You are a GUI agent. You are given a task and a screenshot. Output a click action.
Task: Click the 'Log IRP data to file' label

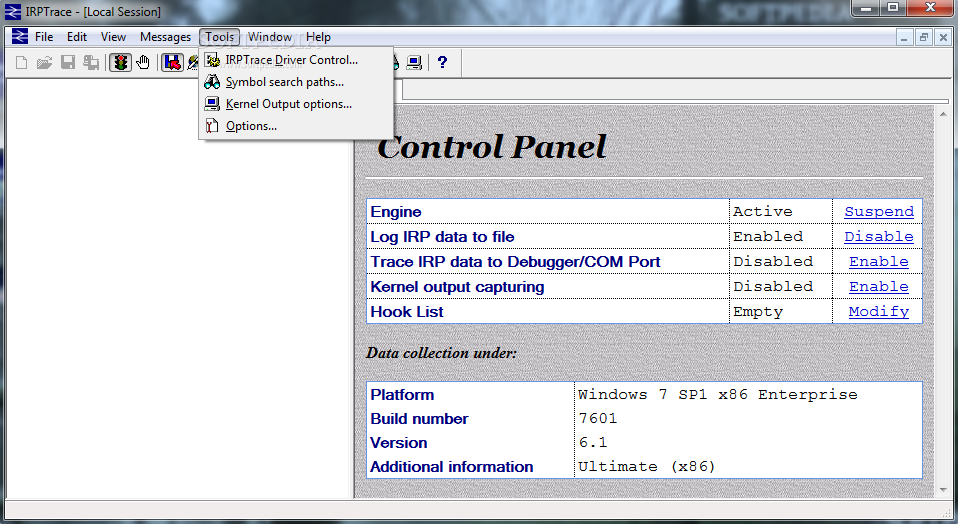442,237
